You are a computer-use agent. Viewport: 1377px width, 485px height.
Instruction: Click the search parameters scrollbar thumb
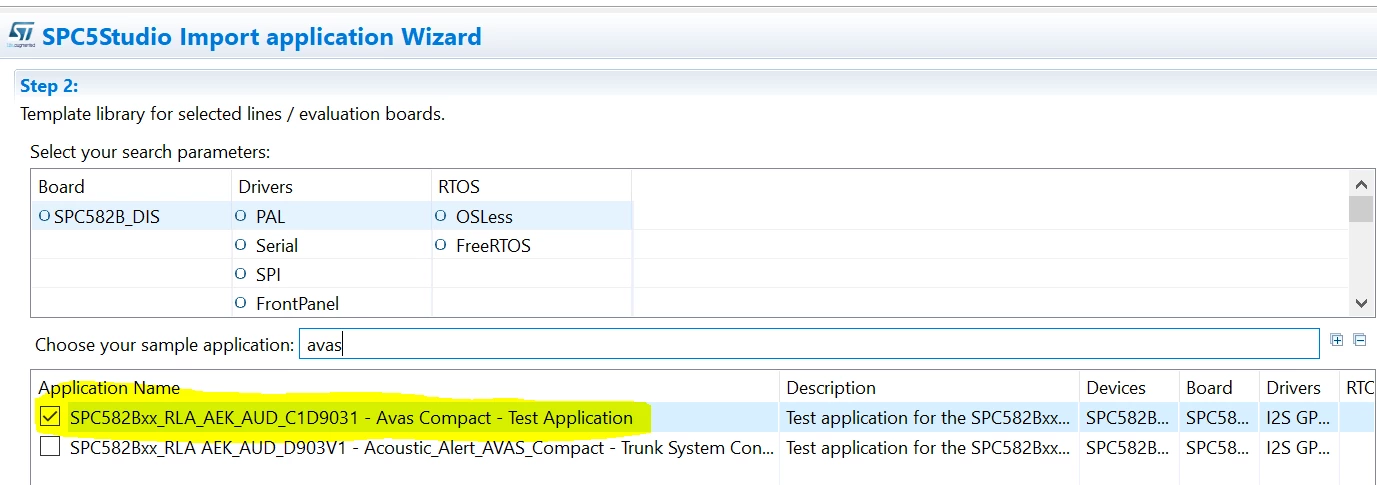(x=1360, y=209)
